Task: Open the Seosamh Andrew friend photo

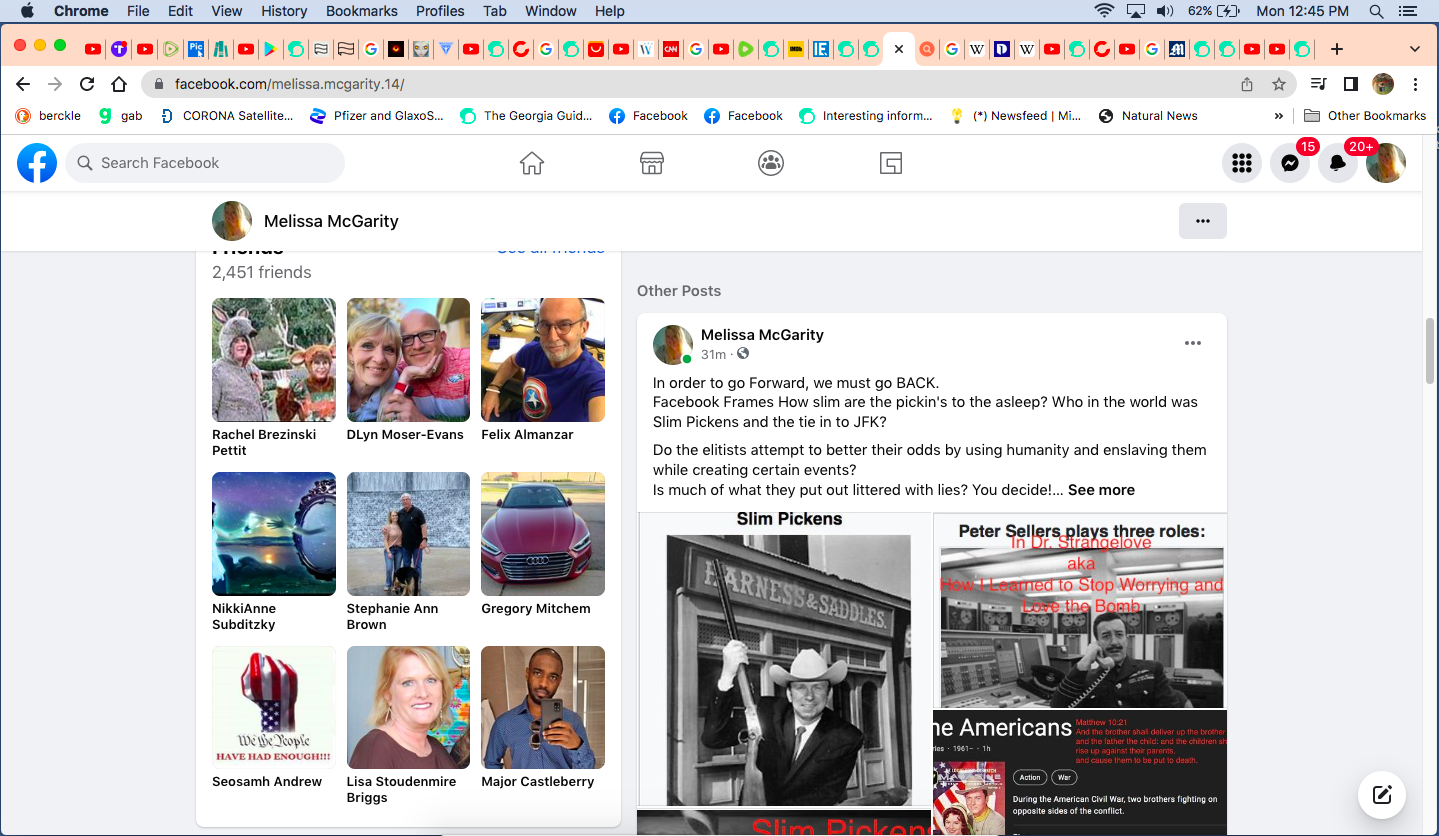Action: [x=274, y=708]
